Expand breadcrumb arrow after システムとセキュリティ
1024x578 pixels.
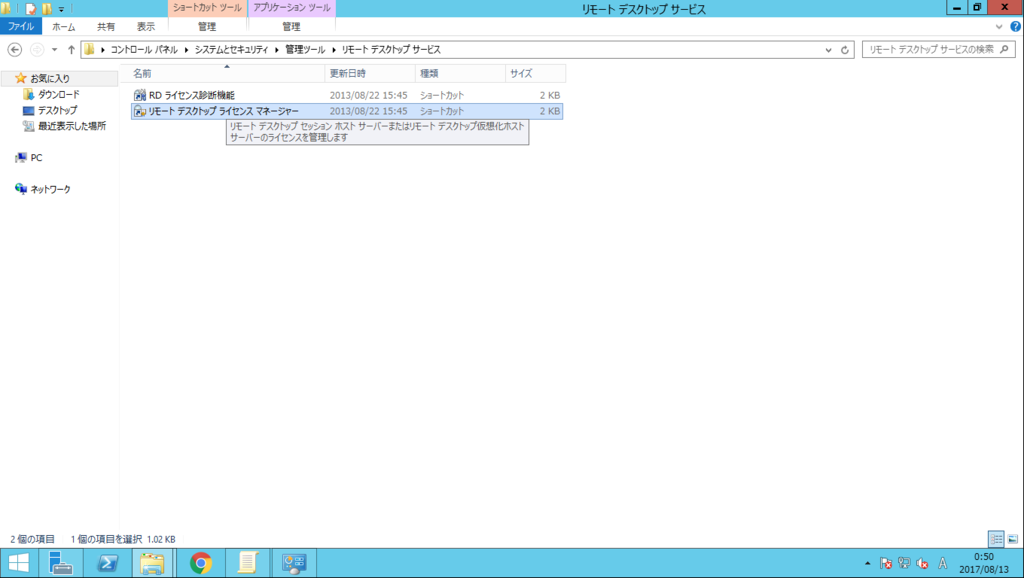point(277,50)
